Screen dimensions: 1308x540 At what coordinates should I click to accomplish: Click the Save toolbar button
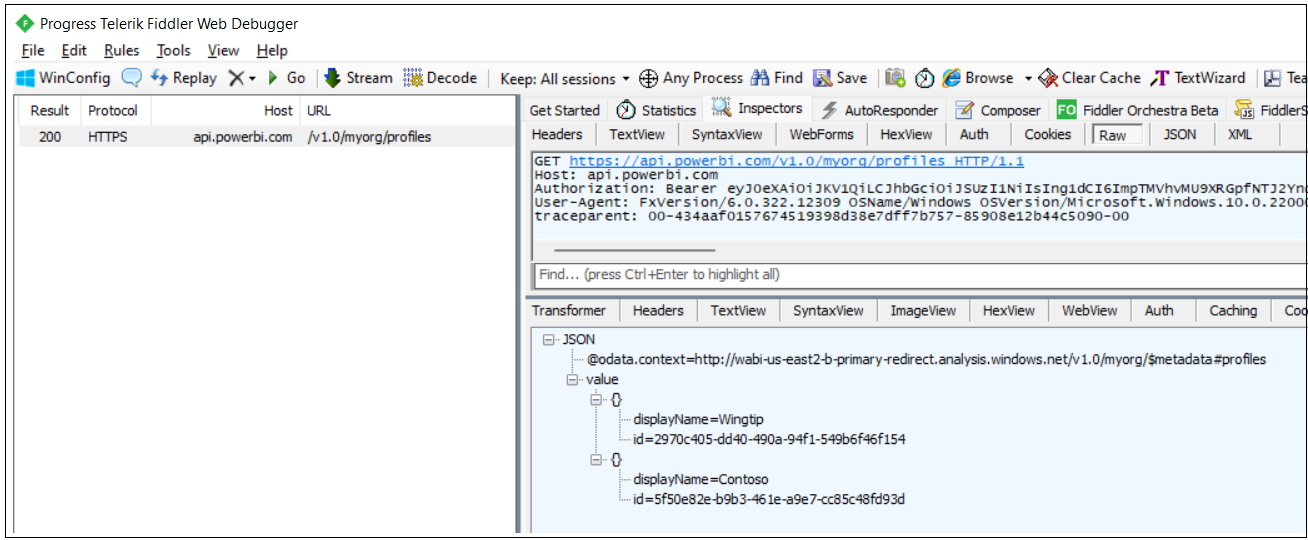[x=840, y=78]
